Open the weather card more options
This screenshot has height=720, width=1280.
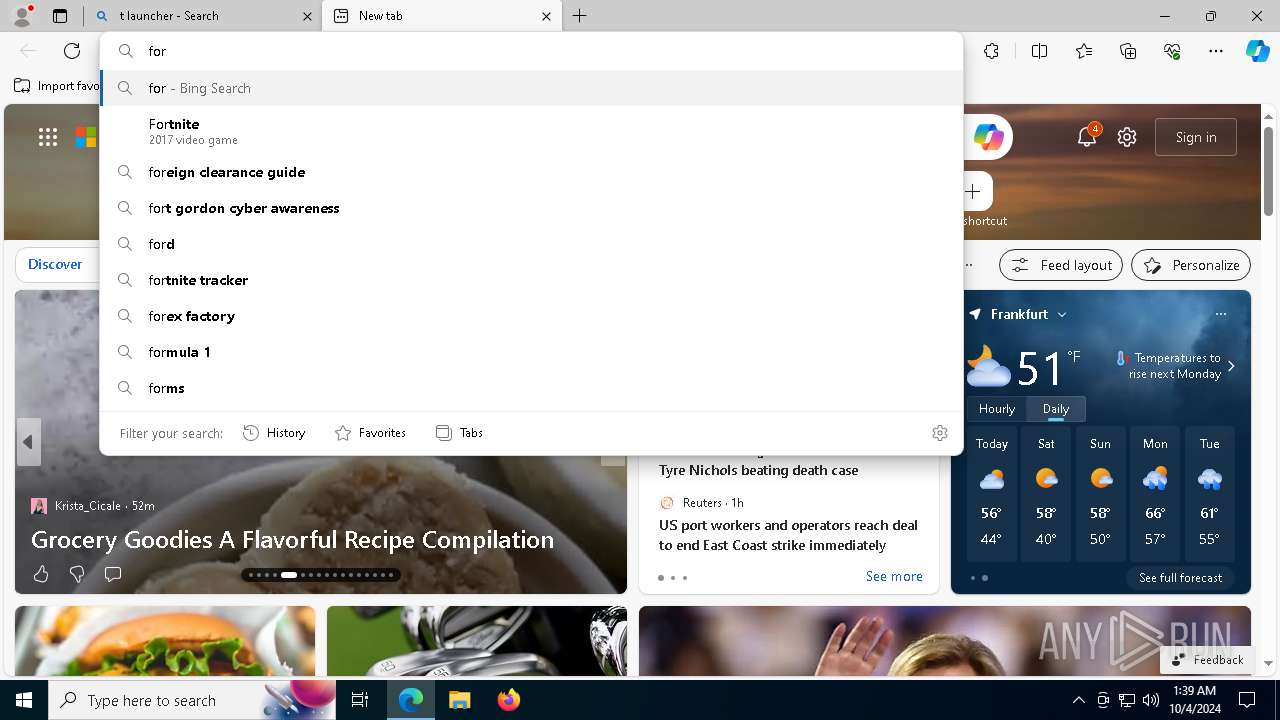click(x=1221, y=314)
